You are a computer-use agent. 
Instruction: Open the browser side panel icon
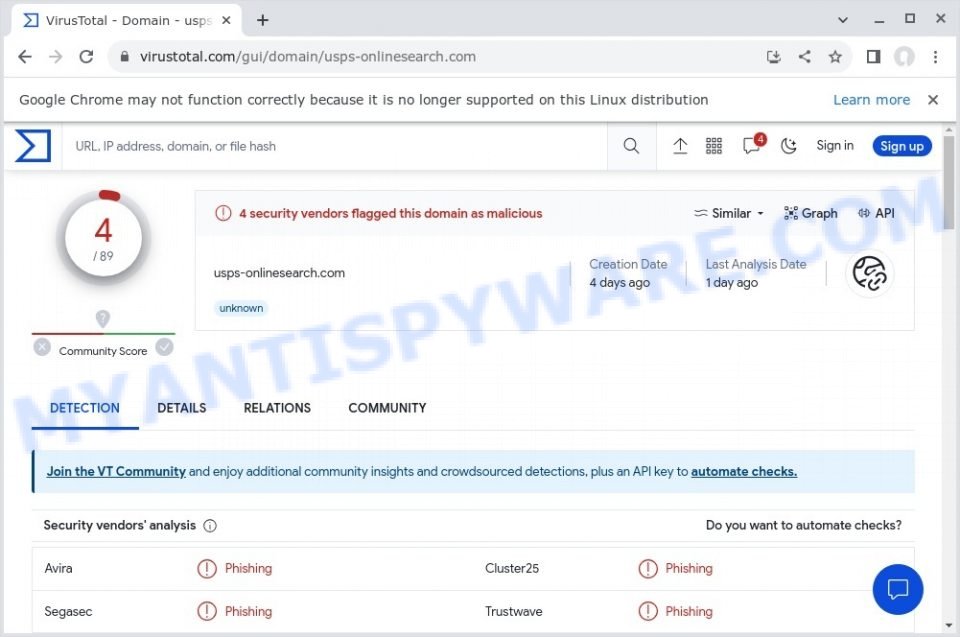tap(874, 57)
